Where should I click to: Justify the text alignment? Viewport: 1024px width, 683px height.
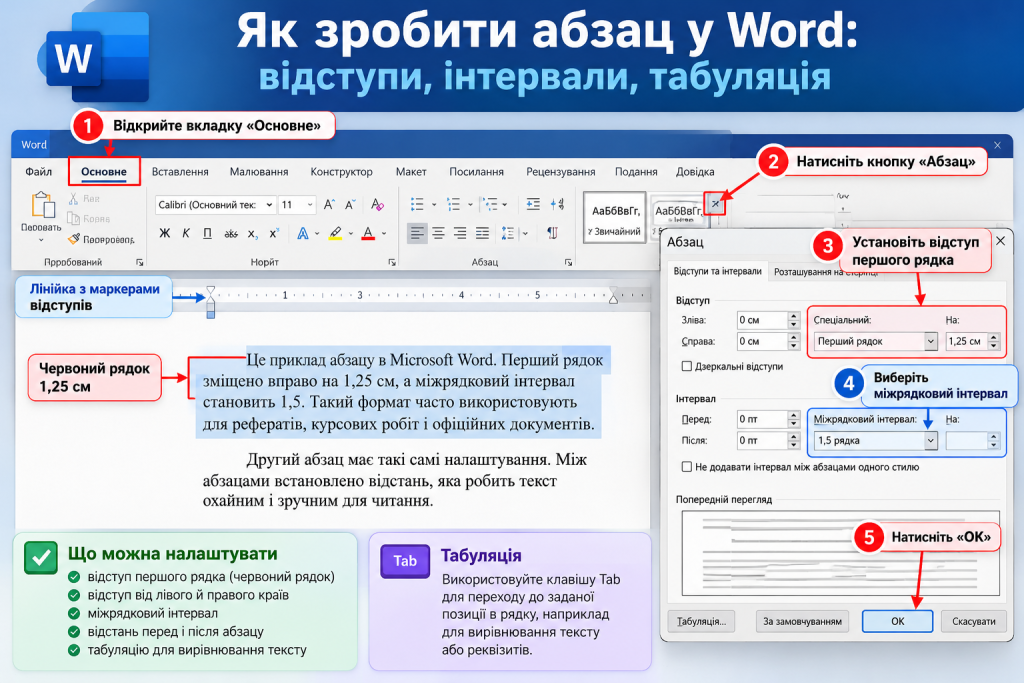pos(482,233)
